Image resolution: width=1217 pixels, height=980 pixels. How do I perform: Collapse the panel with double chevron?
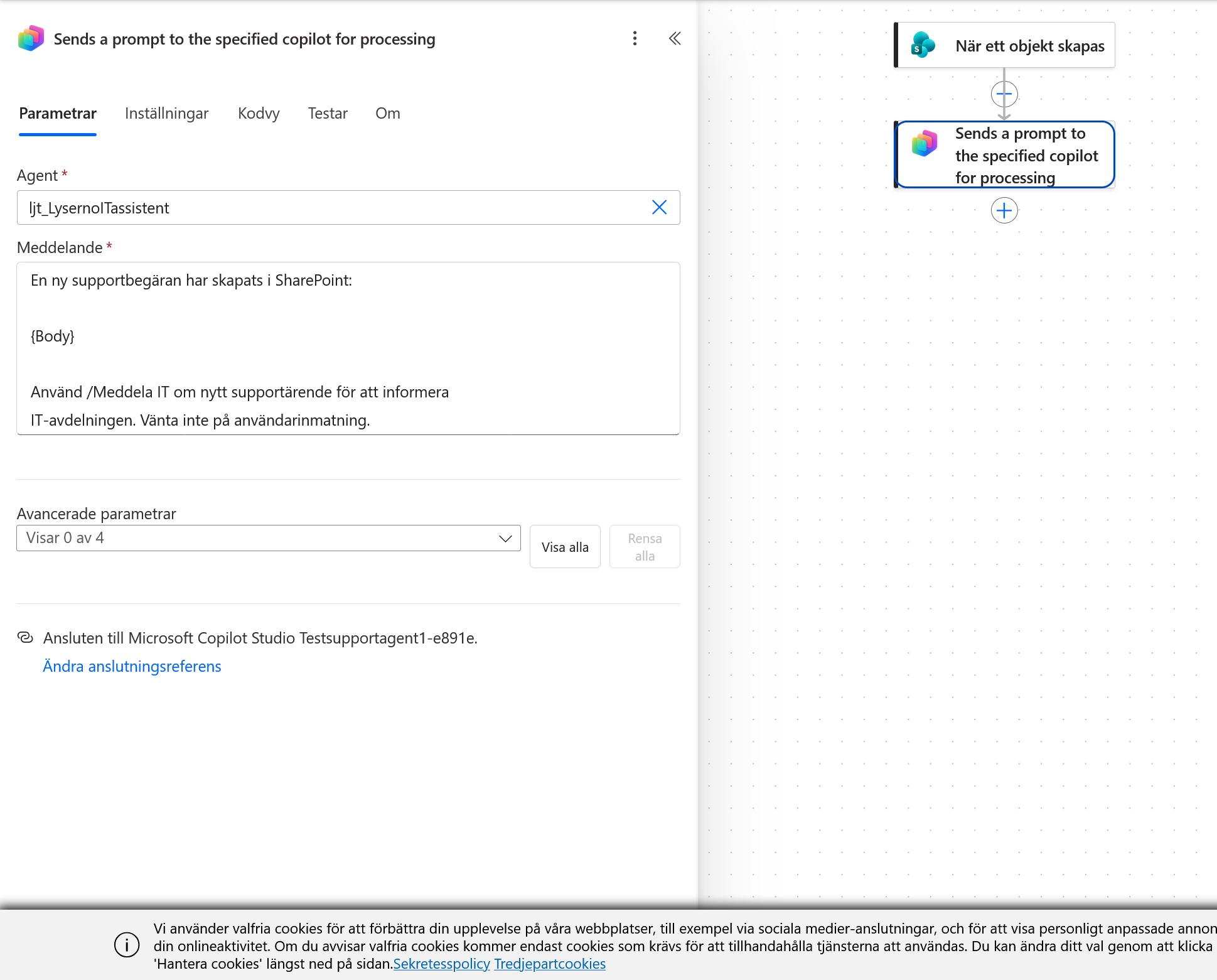pyautogui.click(x=675, y=39)
